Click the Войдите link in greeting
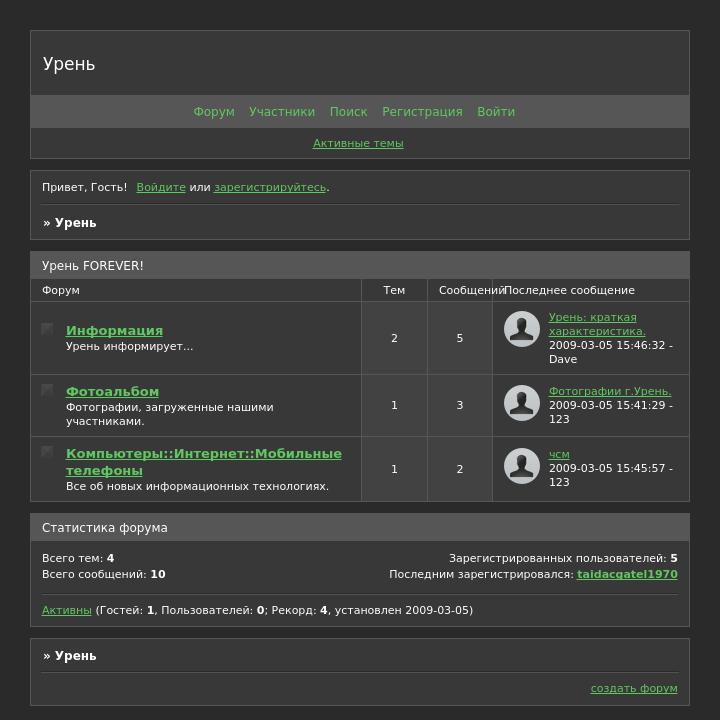 pyautogui.click(x=161, y=187)
